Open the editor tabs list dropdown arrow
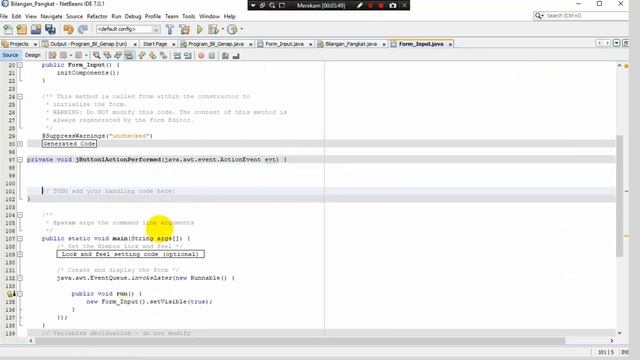This screenshot has height=360, width=640. coord(616,43)
